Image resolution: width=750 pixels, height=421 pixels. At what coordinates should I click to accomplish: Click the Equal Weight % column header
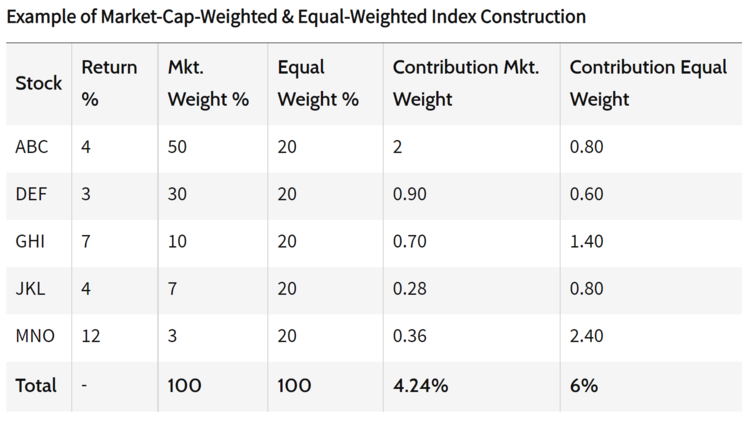(317, 84)
